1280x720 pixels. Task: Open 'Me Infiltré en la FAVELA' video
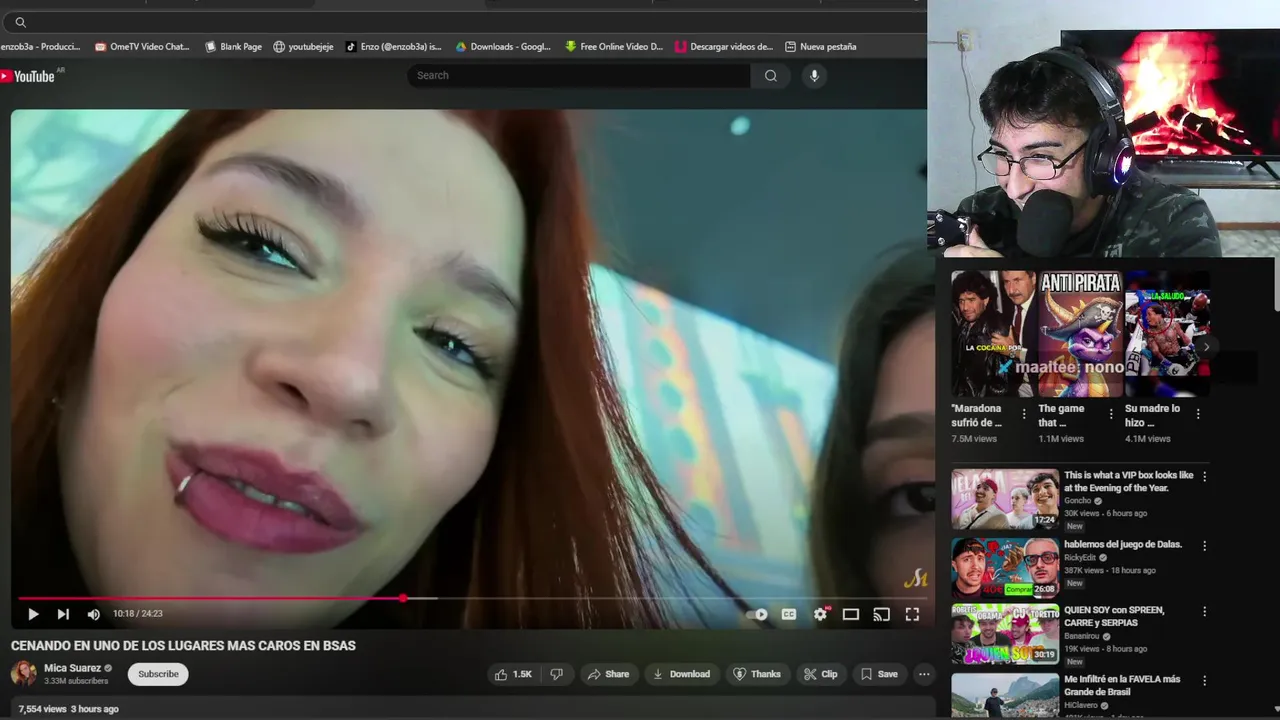[1122, 685]
